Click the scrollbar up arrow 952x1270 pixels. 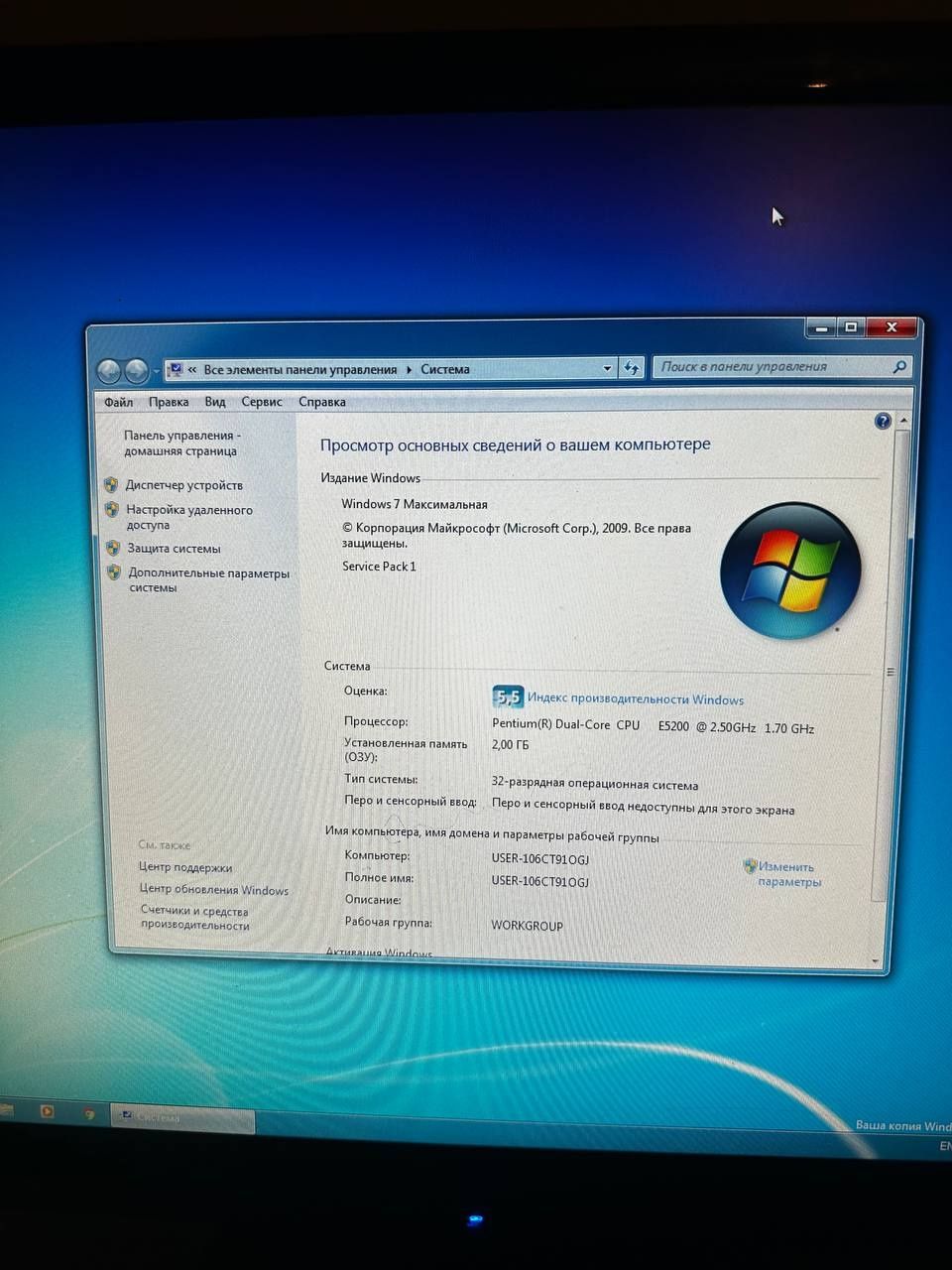tap(902, 421)
